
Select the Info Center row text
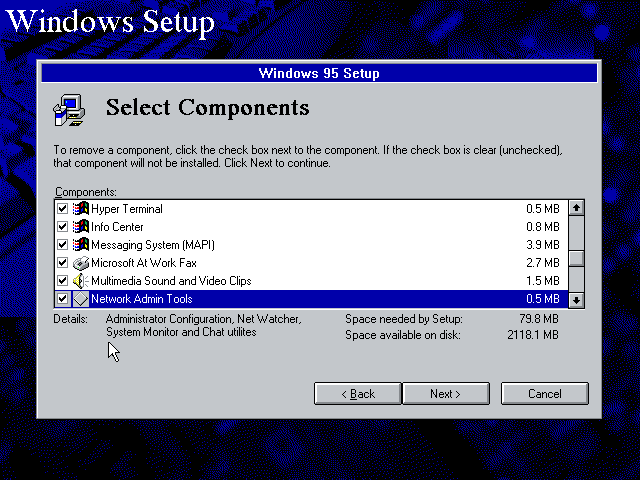tap(117, 227)
